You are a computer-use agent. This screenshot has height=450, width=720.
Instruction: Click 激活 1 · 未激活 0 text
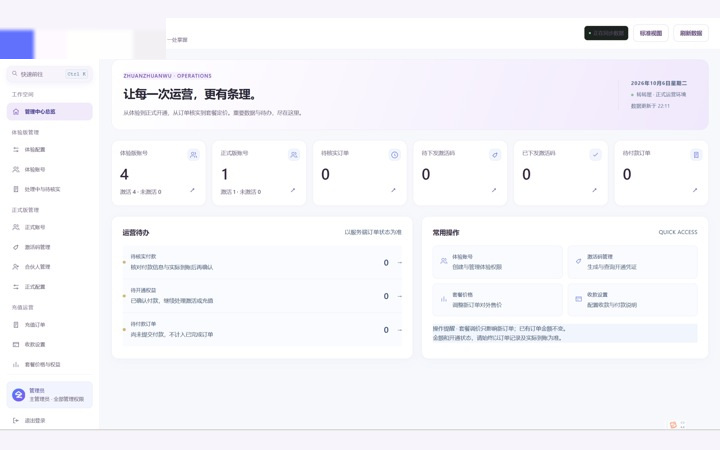pyautogui.click(x=241, y=192)
